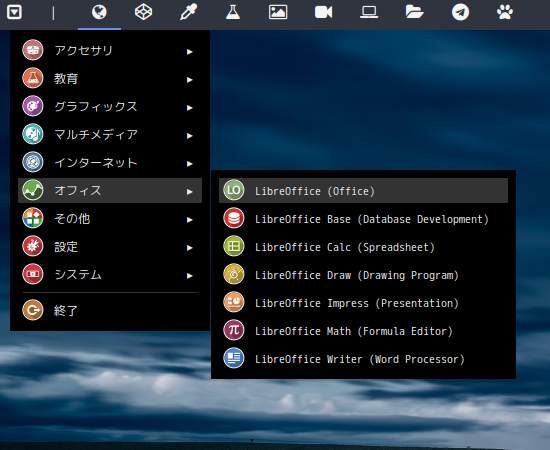Open the color picker eyedropper icon
This screenshot has width=550, height=450.
[189, 12]
